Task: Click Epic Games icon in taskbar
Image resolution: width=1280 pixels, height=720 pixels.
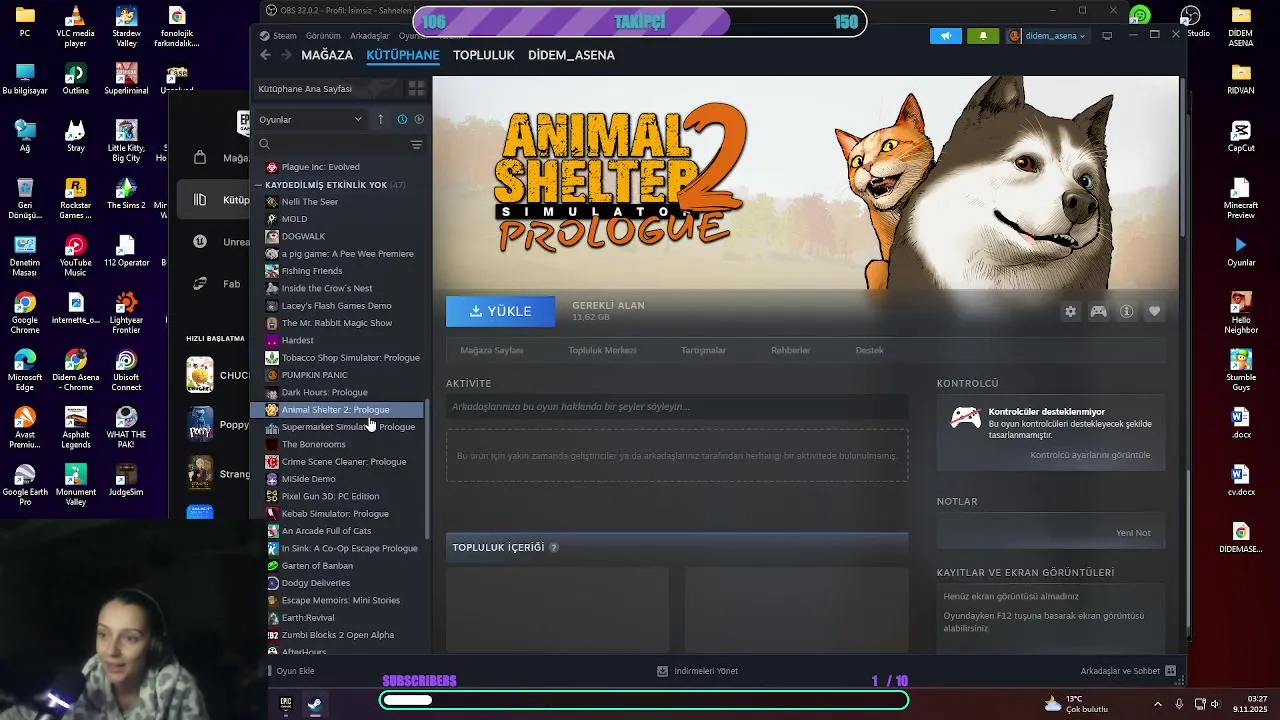Action: pyautogui.click(x=286, y=703)
